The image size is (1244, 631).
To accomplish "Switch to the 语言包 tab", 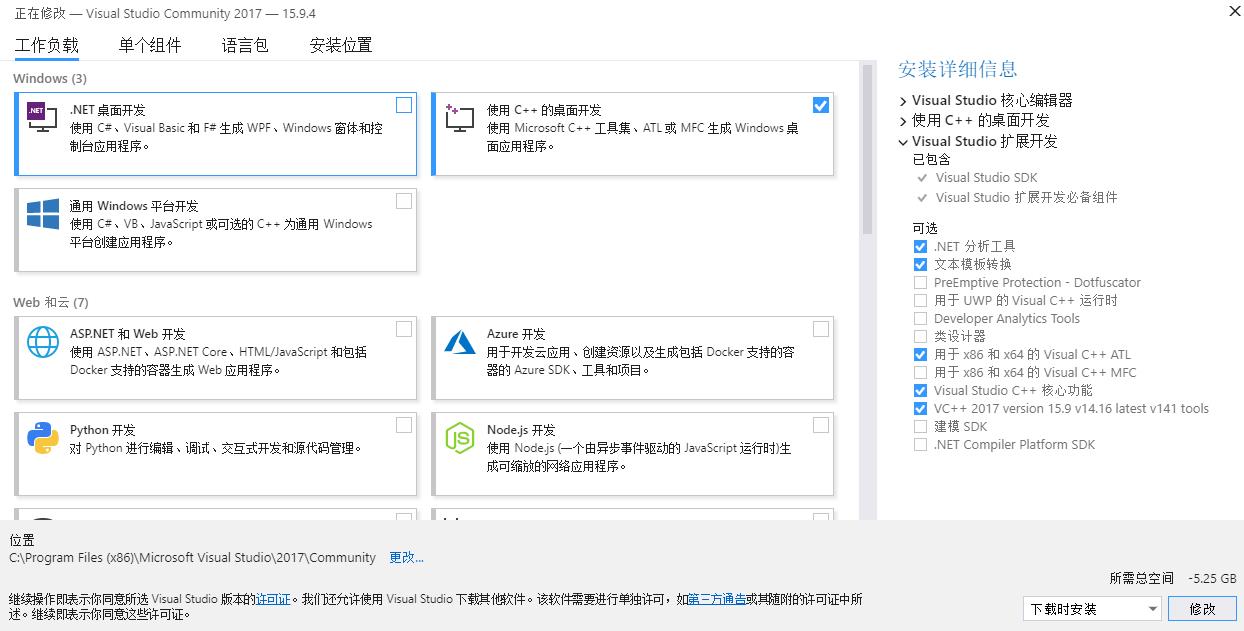I will (245, 45).
